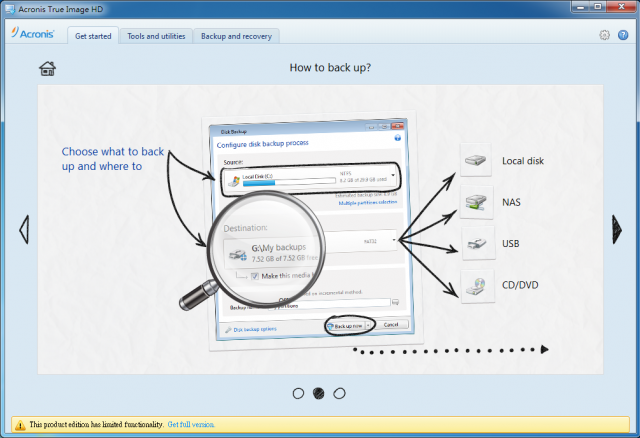Click the Get full version link
The image size is (640, 438).
(x=191, y=425)
